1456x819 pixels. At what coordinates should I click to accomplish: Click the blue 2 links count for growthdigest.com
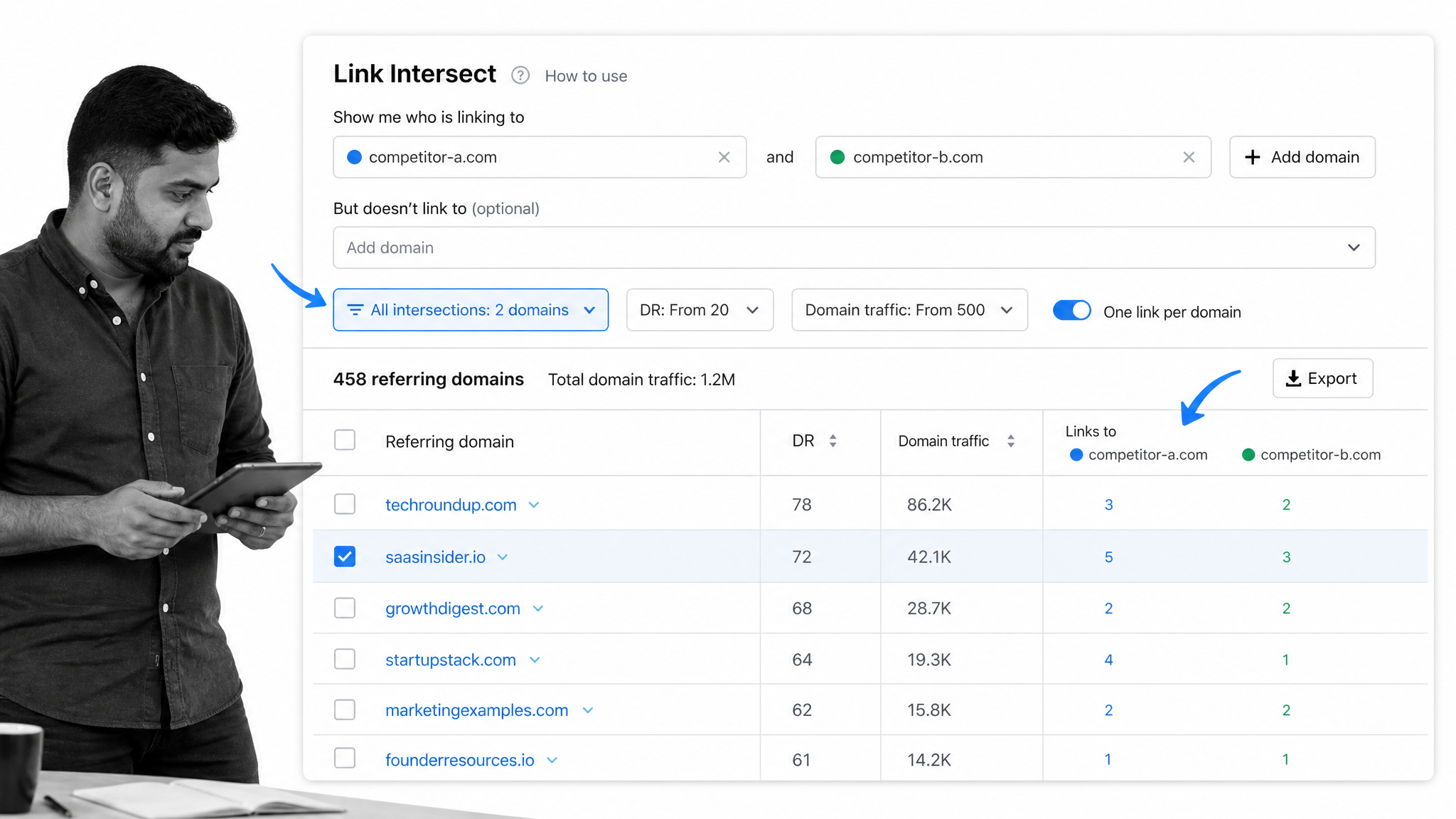[x=1108, y=609]
